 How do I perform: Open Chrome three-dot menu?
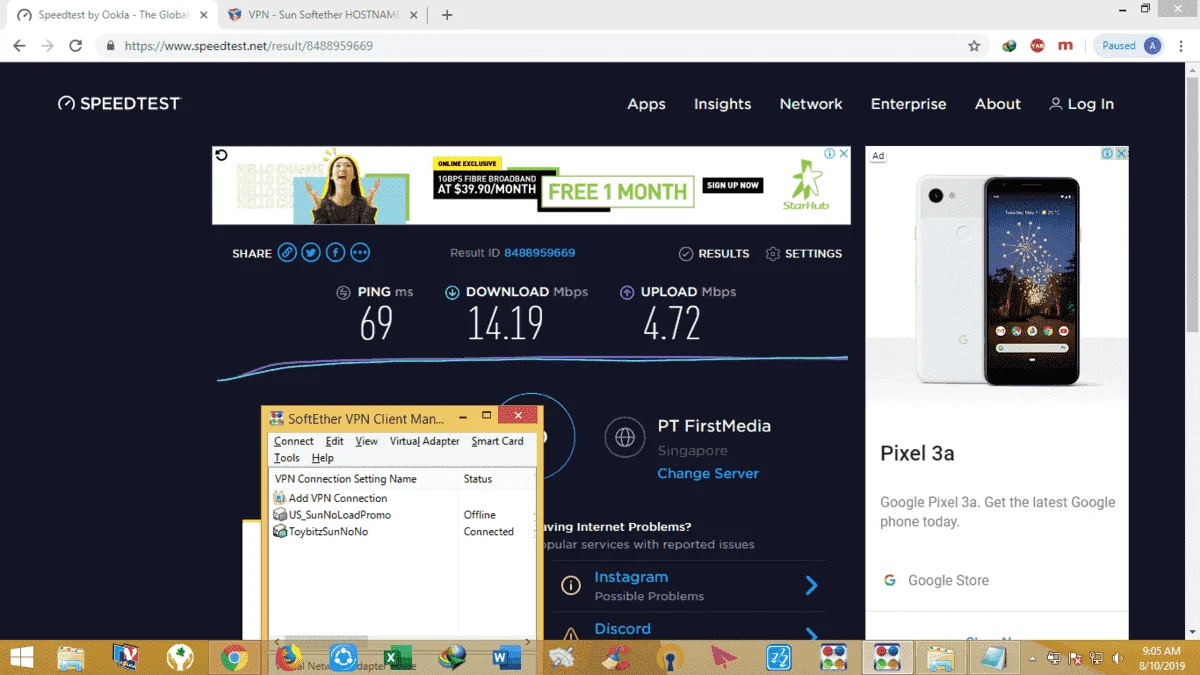[1183, 46]
